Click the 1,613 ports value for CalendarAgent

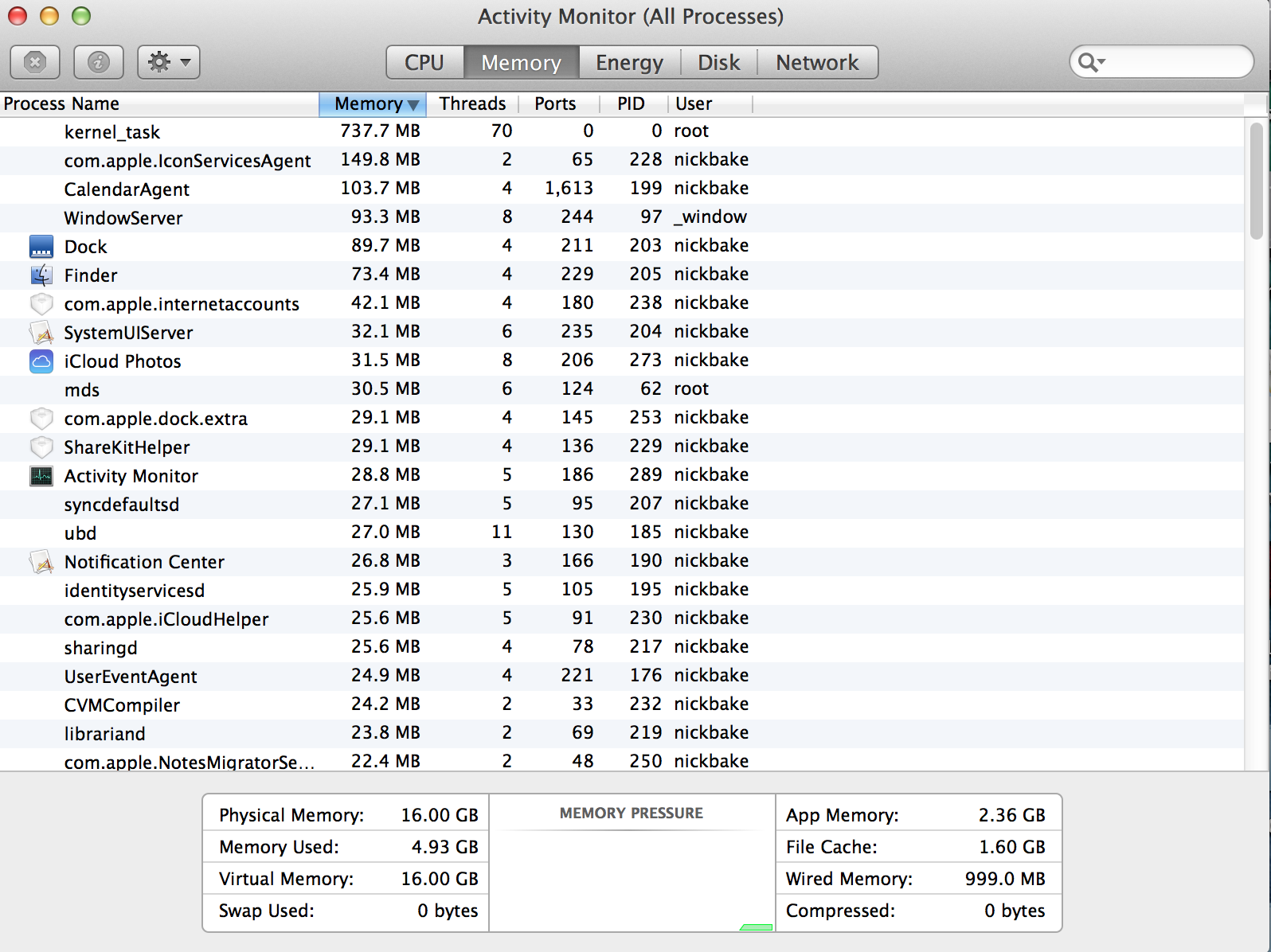tap(569, 189)
